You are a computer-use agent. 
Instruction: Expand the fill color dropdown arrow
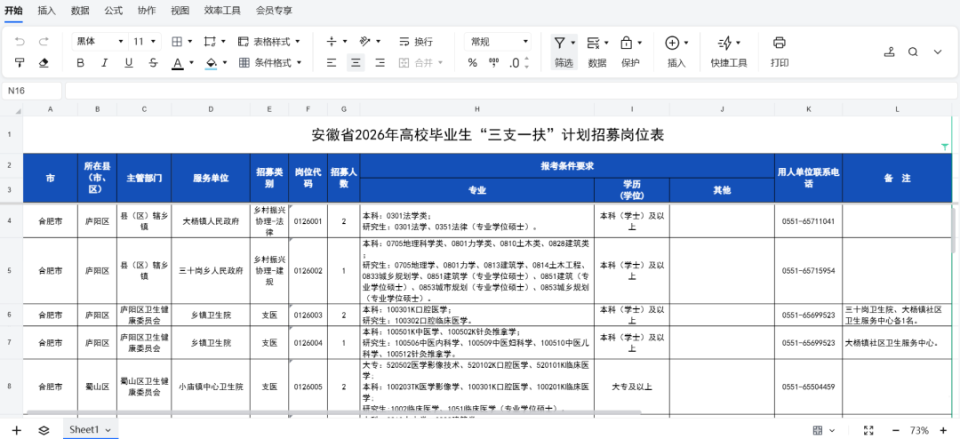(x=225, y=62)
